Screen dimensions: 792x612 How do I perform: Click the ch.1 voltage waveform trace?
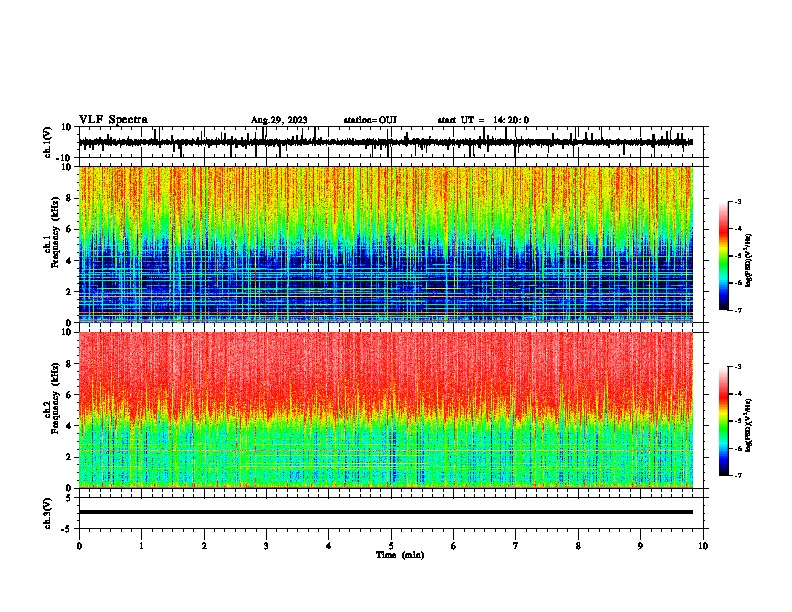pos(386,142)
